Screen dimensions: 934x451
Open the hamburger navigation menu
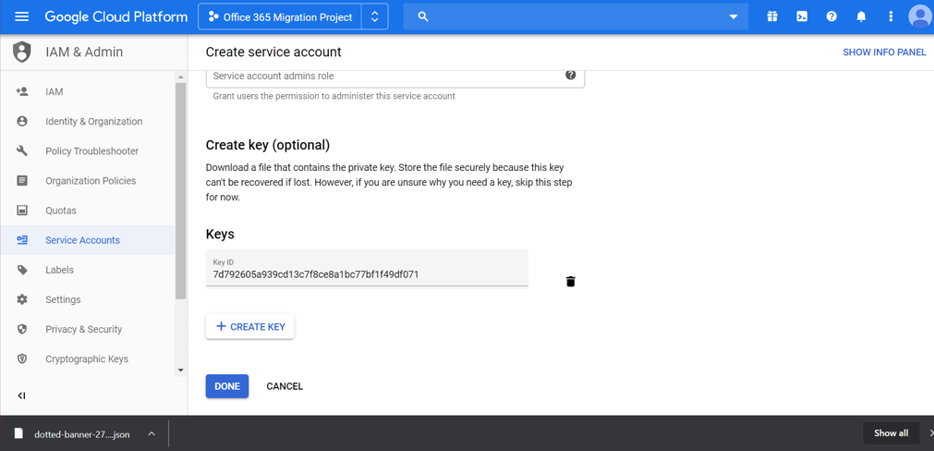pos(22,17)
